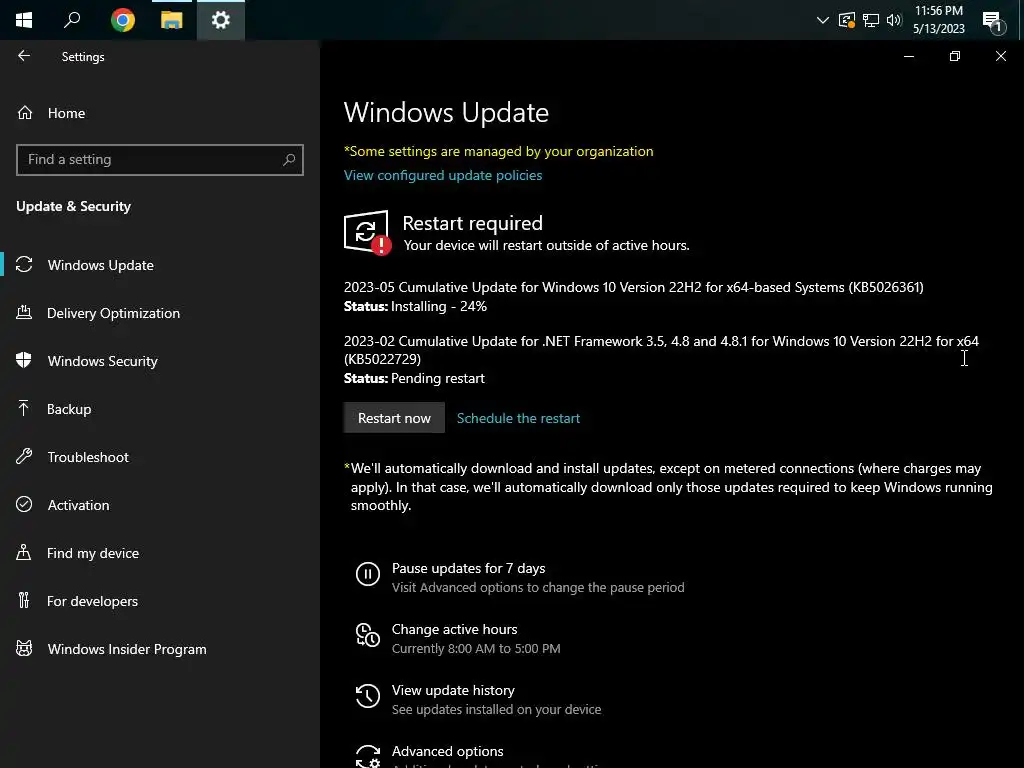Viewport: 1024px width, 768px height.
Task: Go back with the Settings back arrow
Action: point(24,56)
